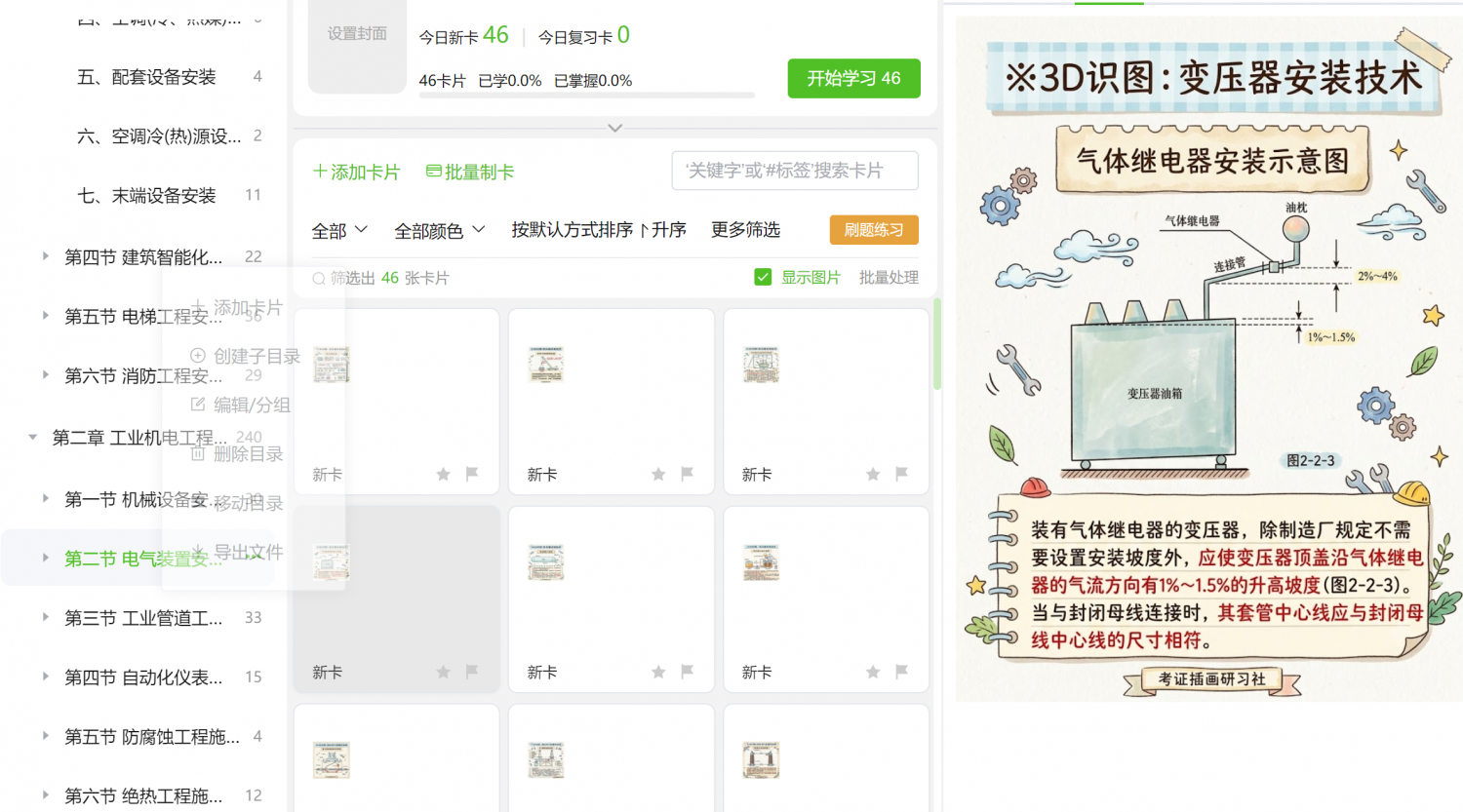Select 第六节 绝热工程施 in the sidebar

coord(143,796)
